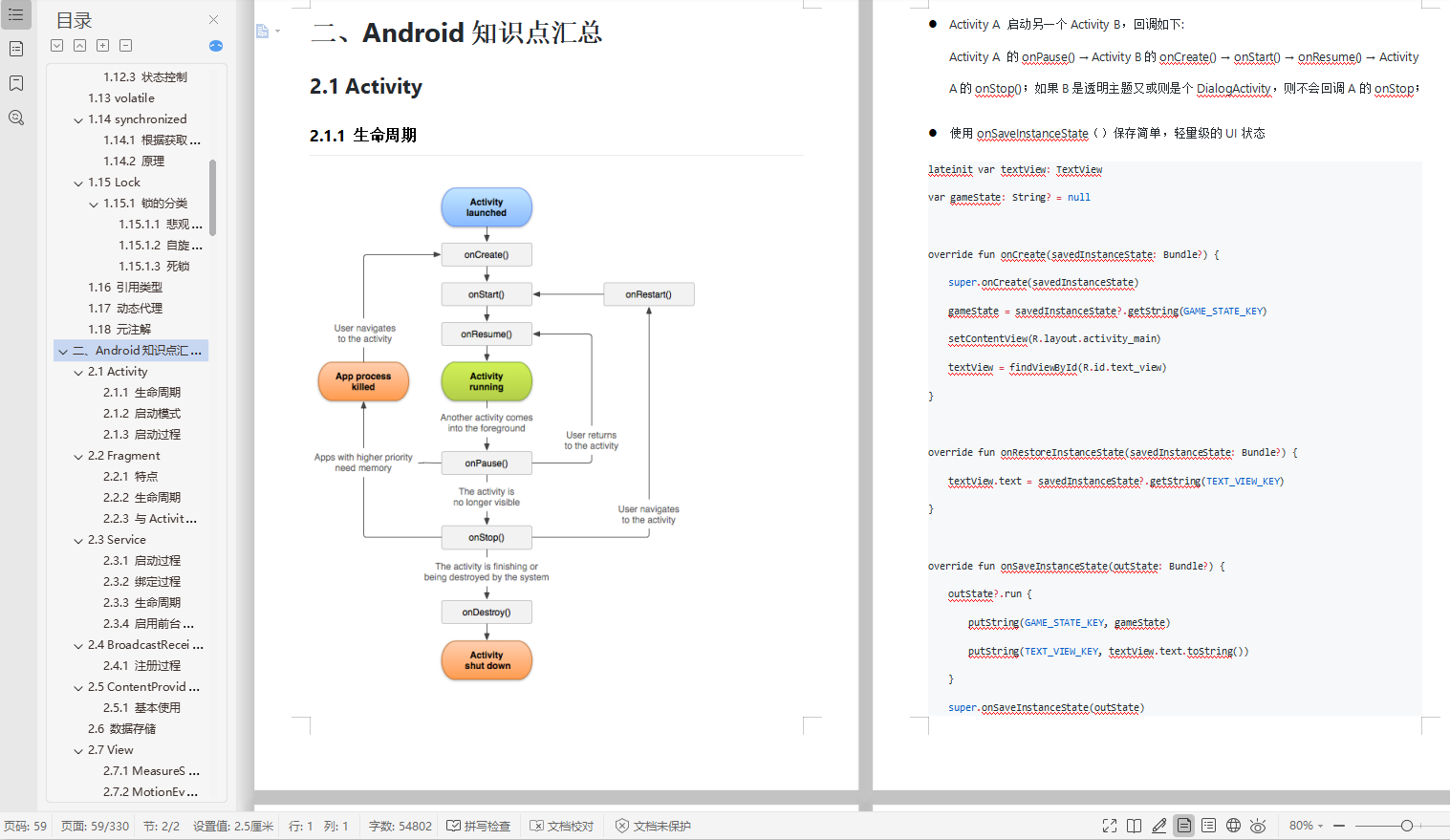Click the 字数: 54802 word count
Image resolution: width=1450 pixels, height=840 pixels.
400,827
